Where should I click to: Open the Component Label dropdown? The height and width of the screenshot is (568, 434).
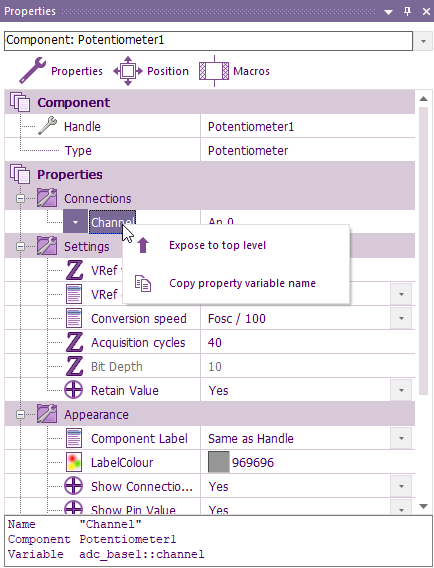tap(401, 438)
